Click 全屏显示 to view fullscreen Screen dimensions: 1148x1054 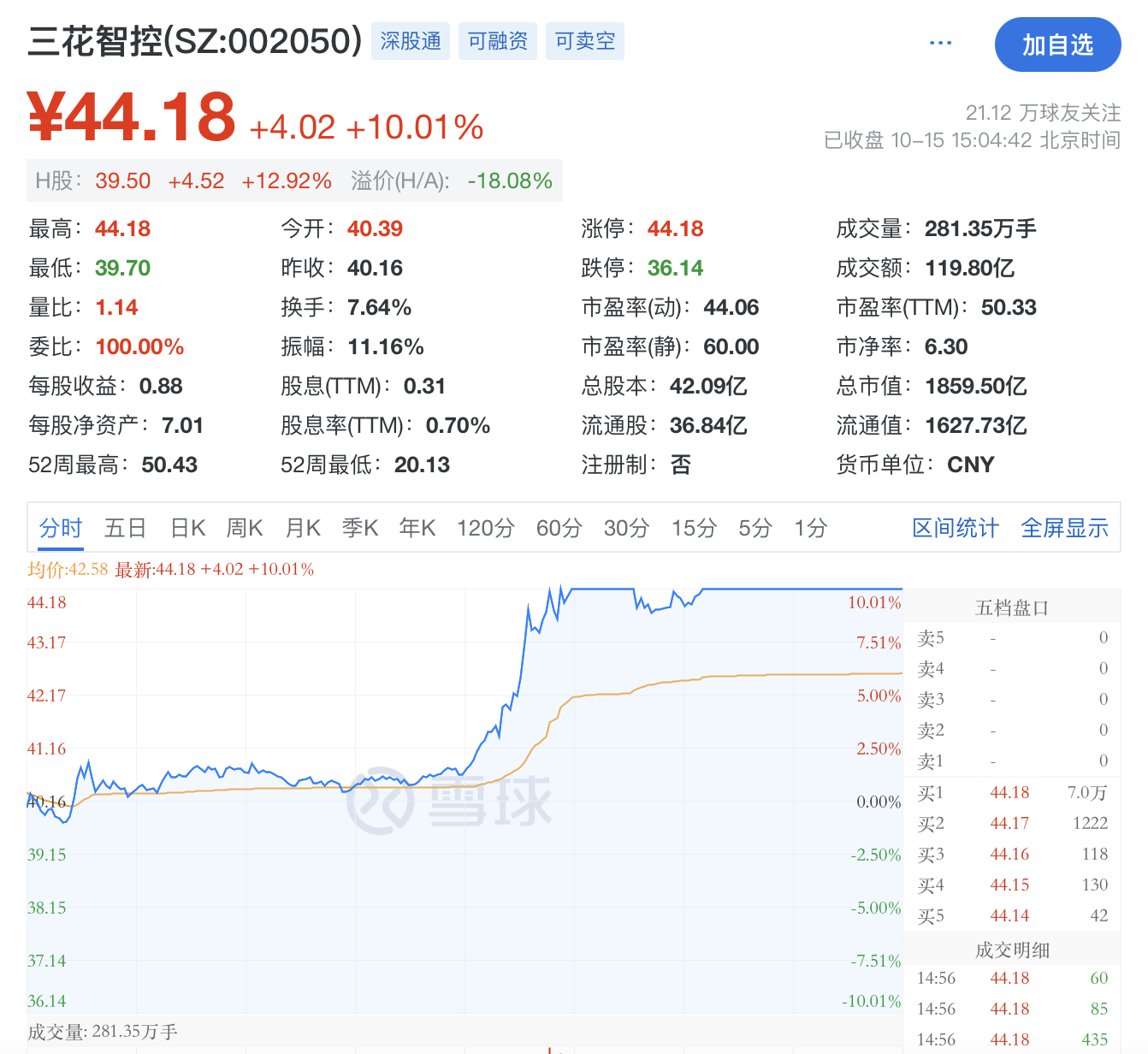pos(1064,528)
